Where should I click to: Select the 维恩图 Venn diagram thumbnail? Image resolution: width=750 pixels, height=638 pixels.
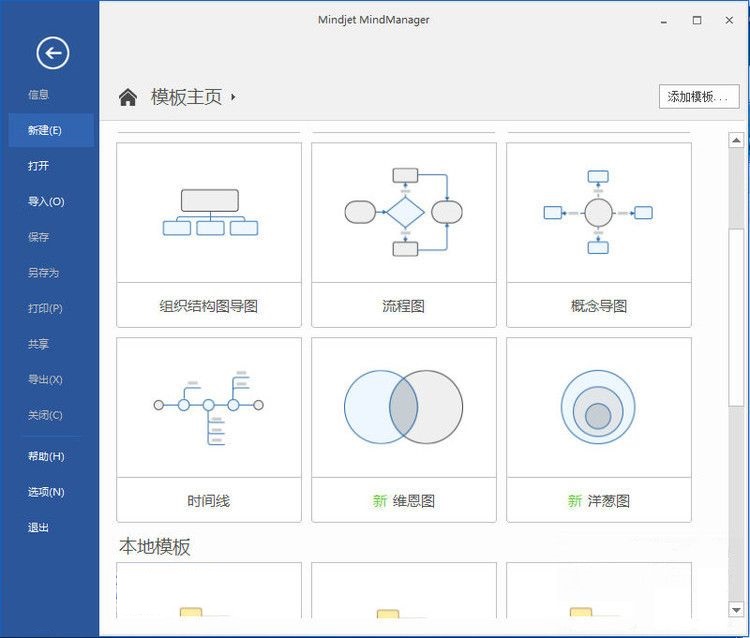(404, 407)
